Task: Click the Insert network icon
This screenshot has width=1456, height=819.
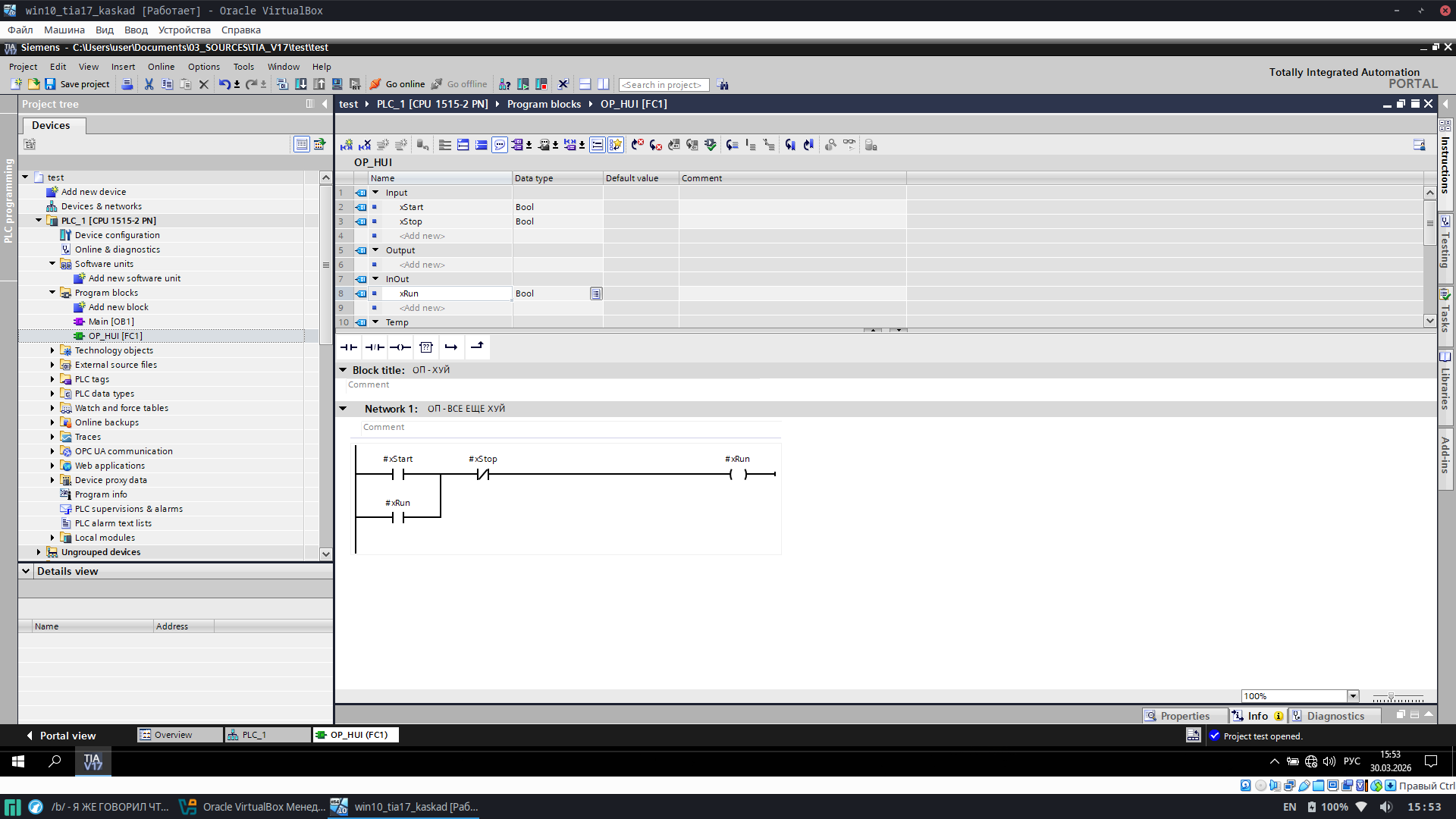Action: [x=347, y=145]
